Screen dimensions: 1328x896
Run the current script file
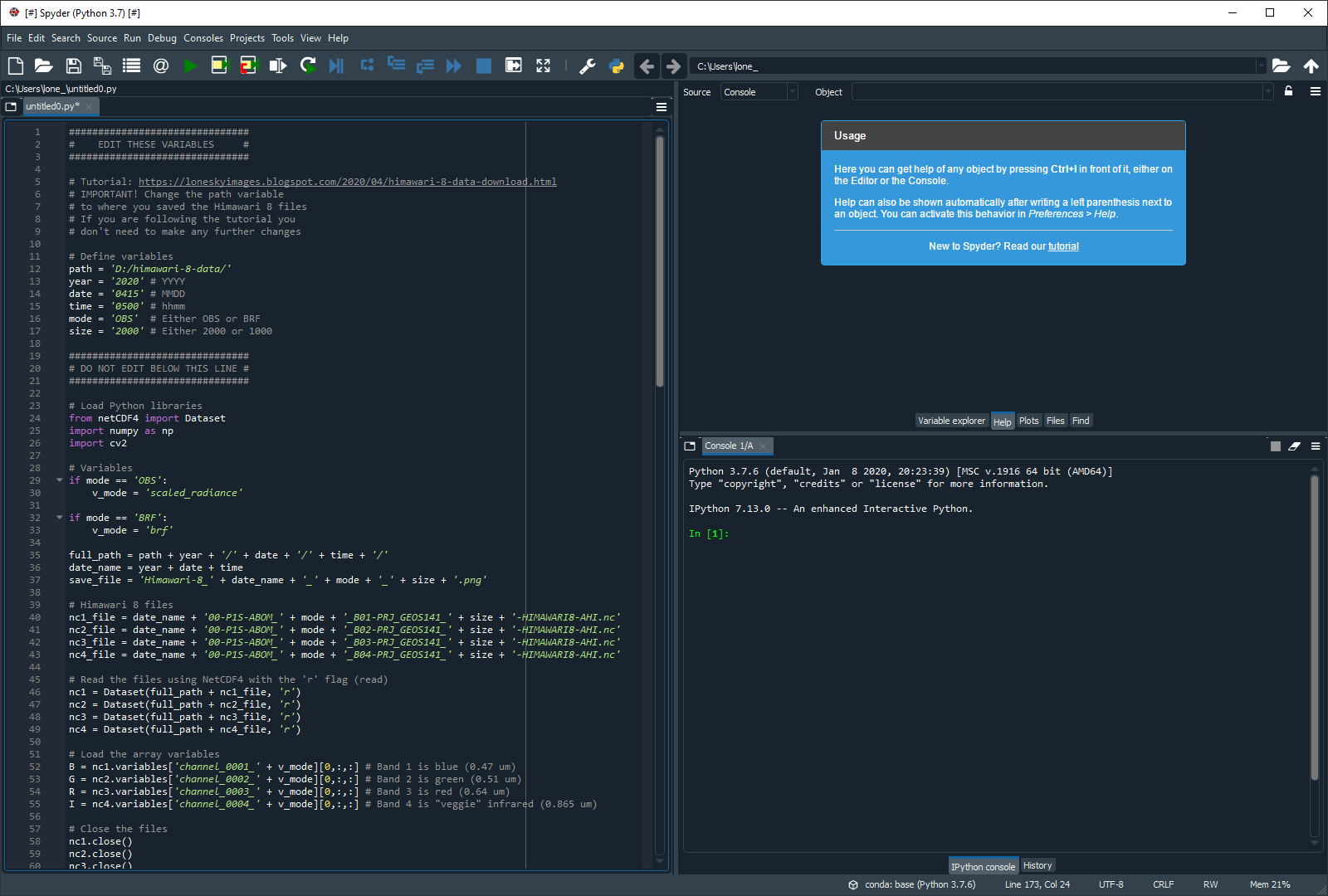point(190,66)
